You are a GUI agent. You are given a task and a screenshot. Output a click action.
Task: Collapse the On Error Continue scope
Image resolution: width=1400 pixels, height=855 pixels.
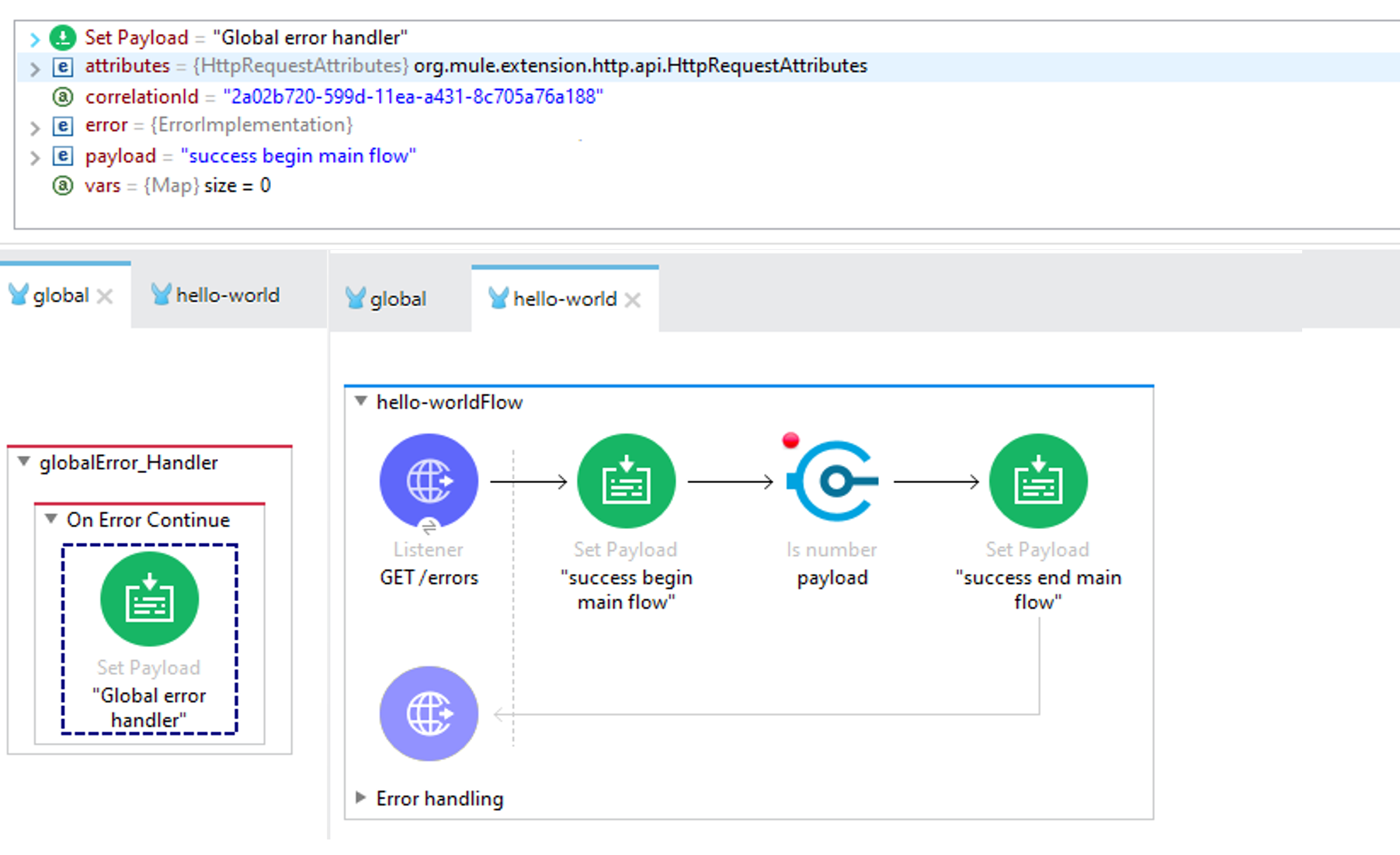(x=51, y=519)
